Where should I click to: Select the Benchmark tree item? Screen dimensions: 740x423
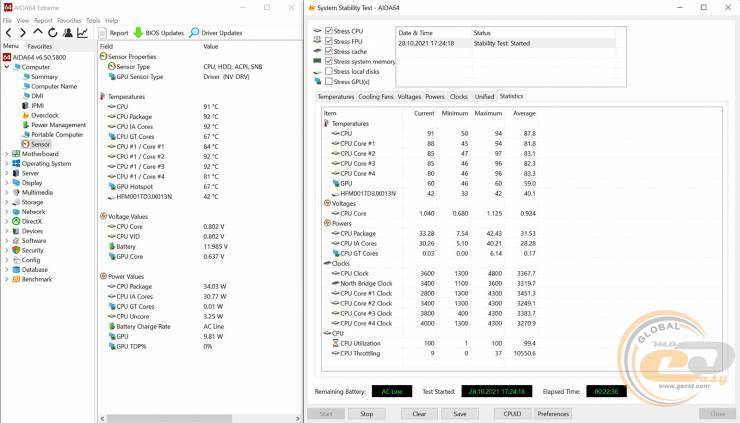(36, 279)
